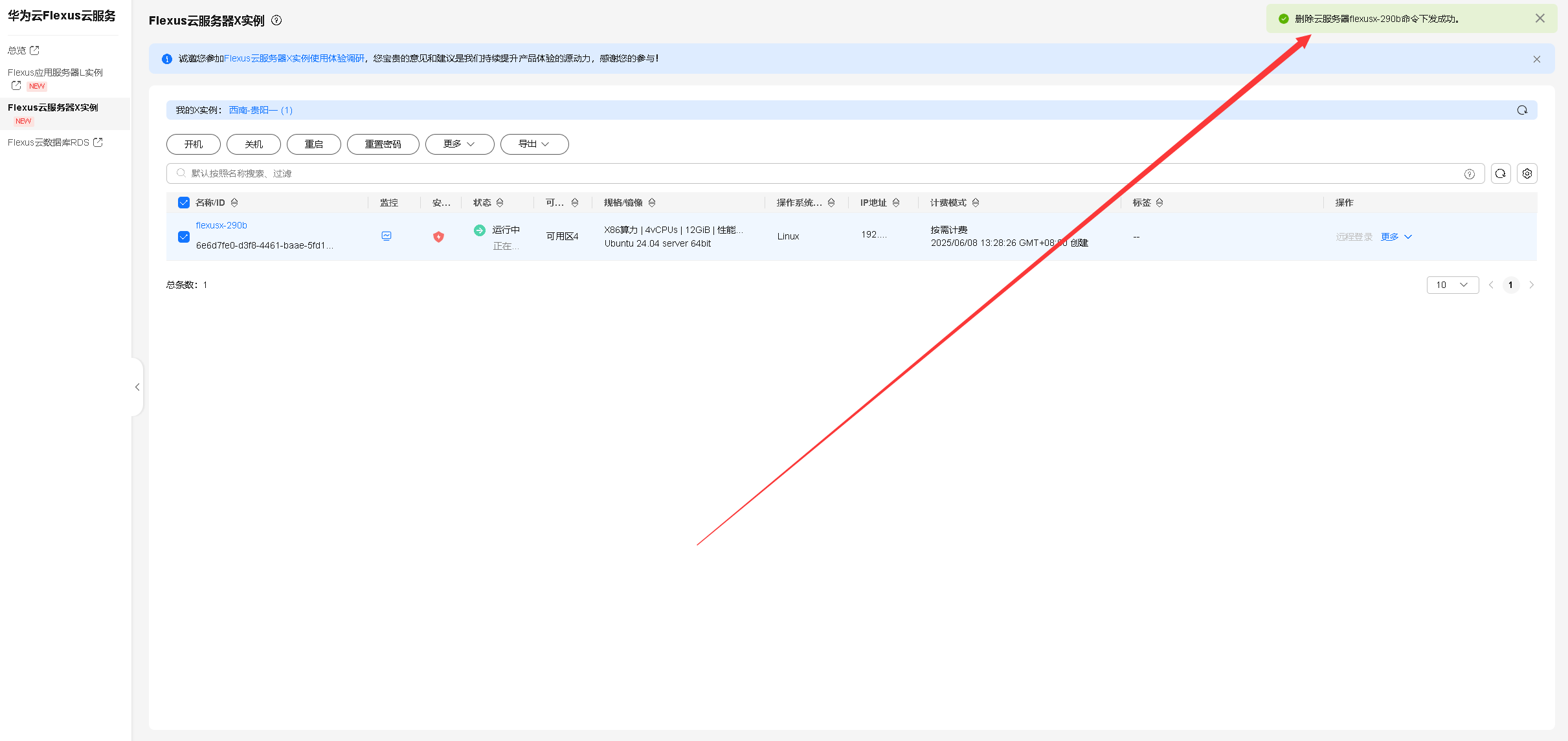Image resolution: width=1568 pixels, height=741 pixels.
Task: Collapse the left sidebar panel arrow
Action: (x=137, y=387)
